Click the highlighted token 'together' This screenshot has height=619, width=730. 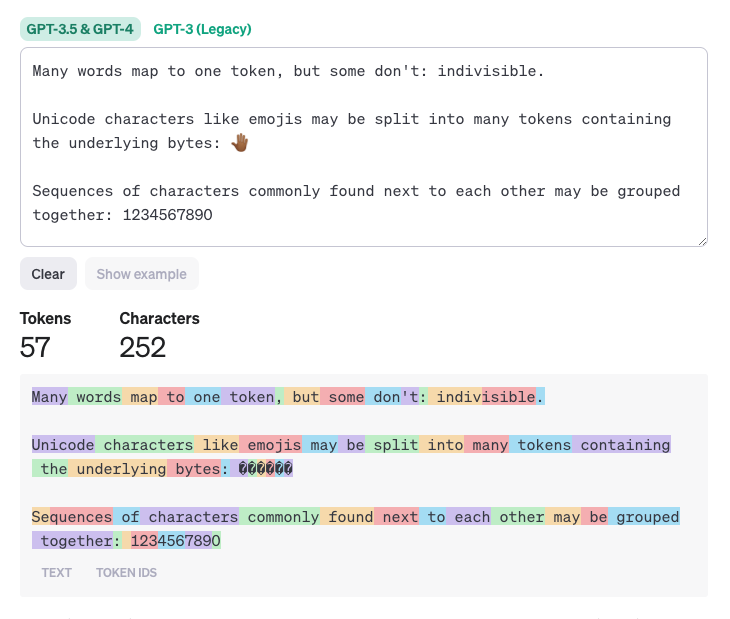(73, 541)
